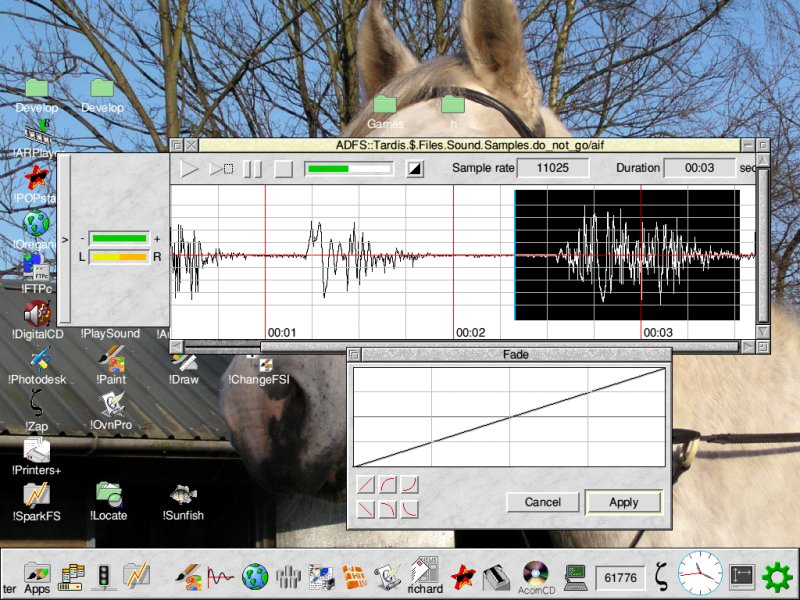The image size is (800, 600).
Task: Adjust the L/R balance slider
Action: tap(119, 257)
